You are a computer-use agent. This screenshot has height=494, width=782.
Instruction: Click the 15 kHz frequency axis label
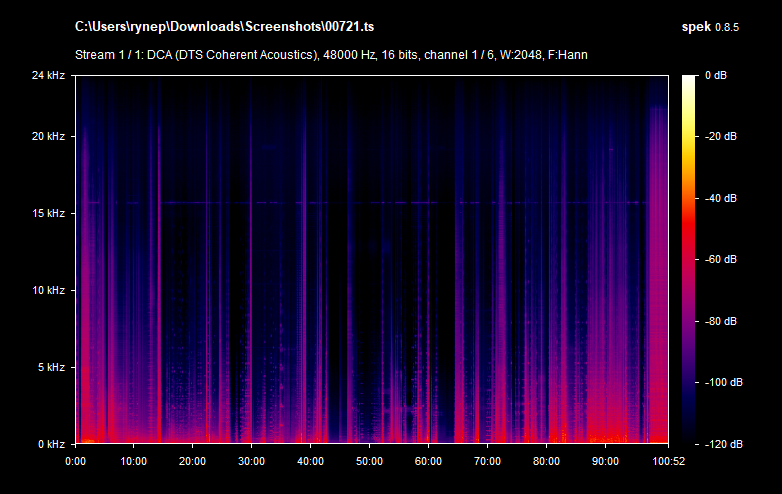click(x=49, y=214)
